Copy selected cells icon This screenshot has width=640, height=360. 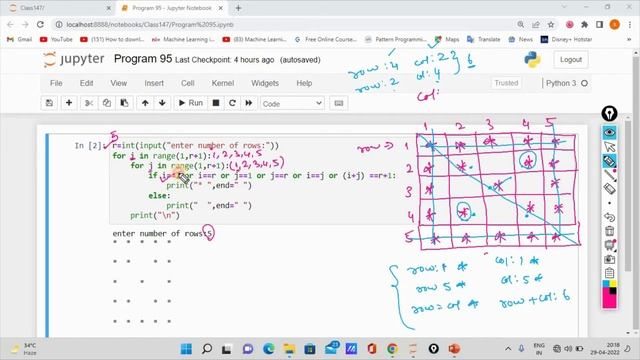point(107,103)
